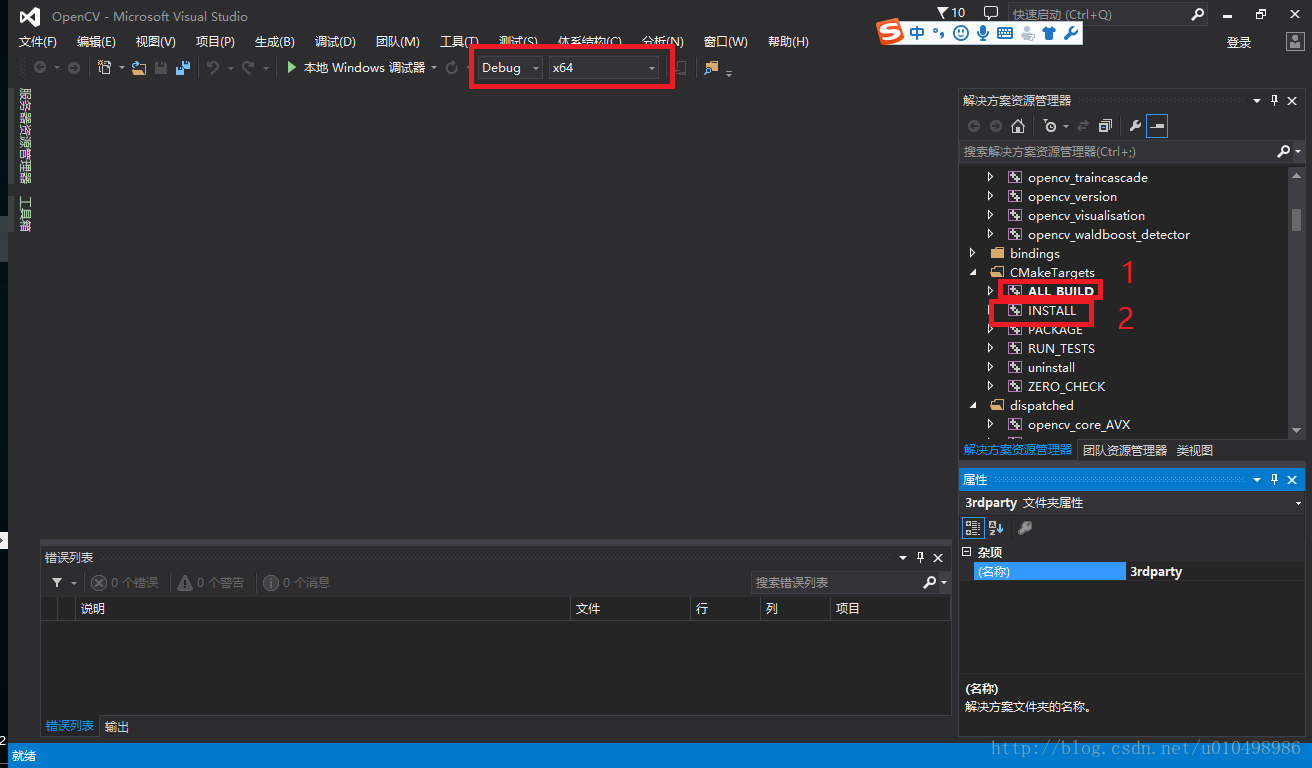This screenshot has width=1312, height=768.
Task: Click the Collapse All icon in Solution Explorer
Action: [1105, 126]
